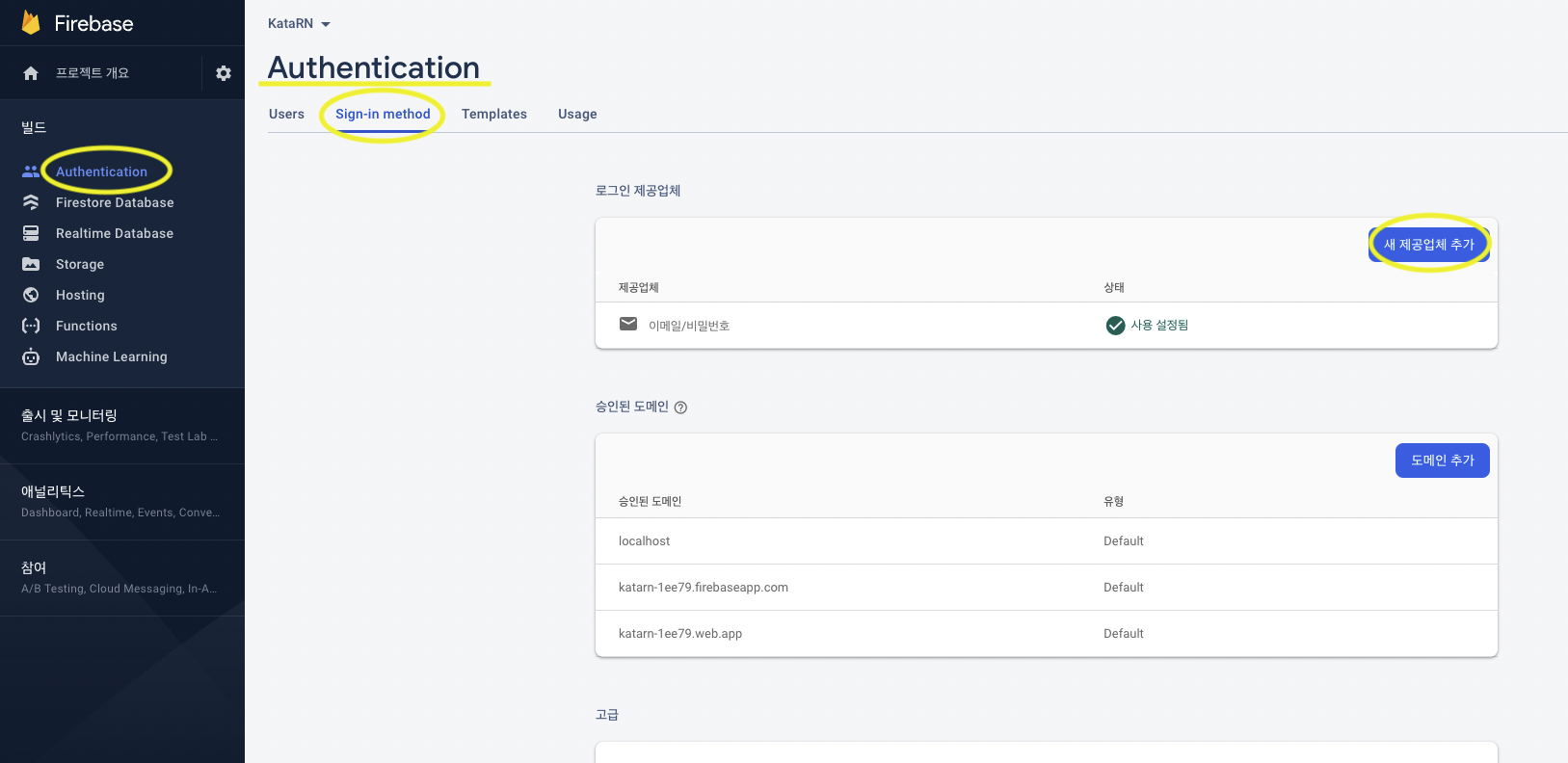Click Default type for katarn-1ee79.web.app row
The image size is (1568, 763).
[1124, 634]
